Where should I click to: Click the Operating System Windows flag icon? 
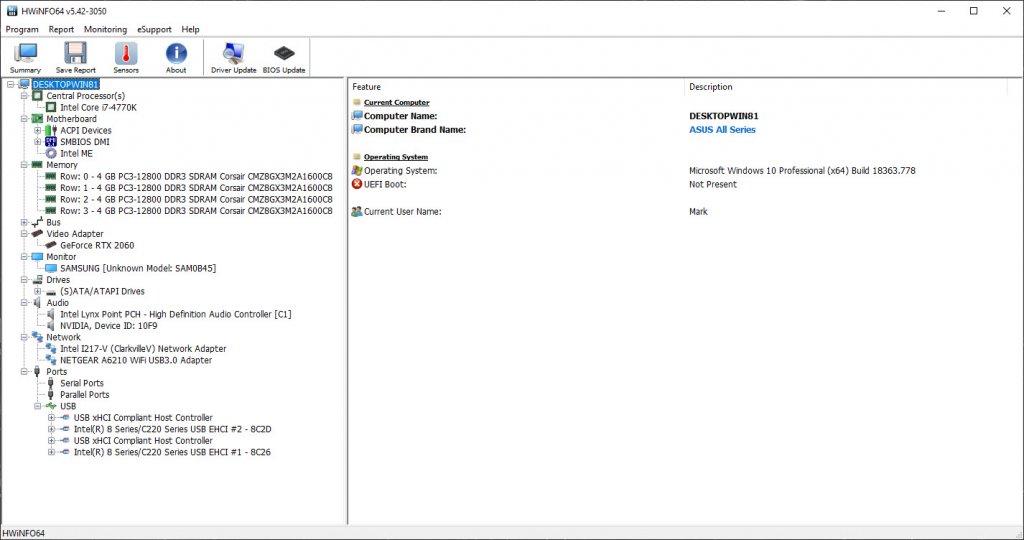(357, 170)
